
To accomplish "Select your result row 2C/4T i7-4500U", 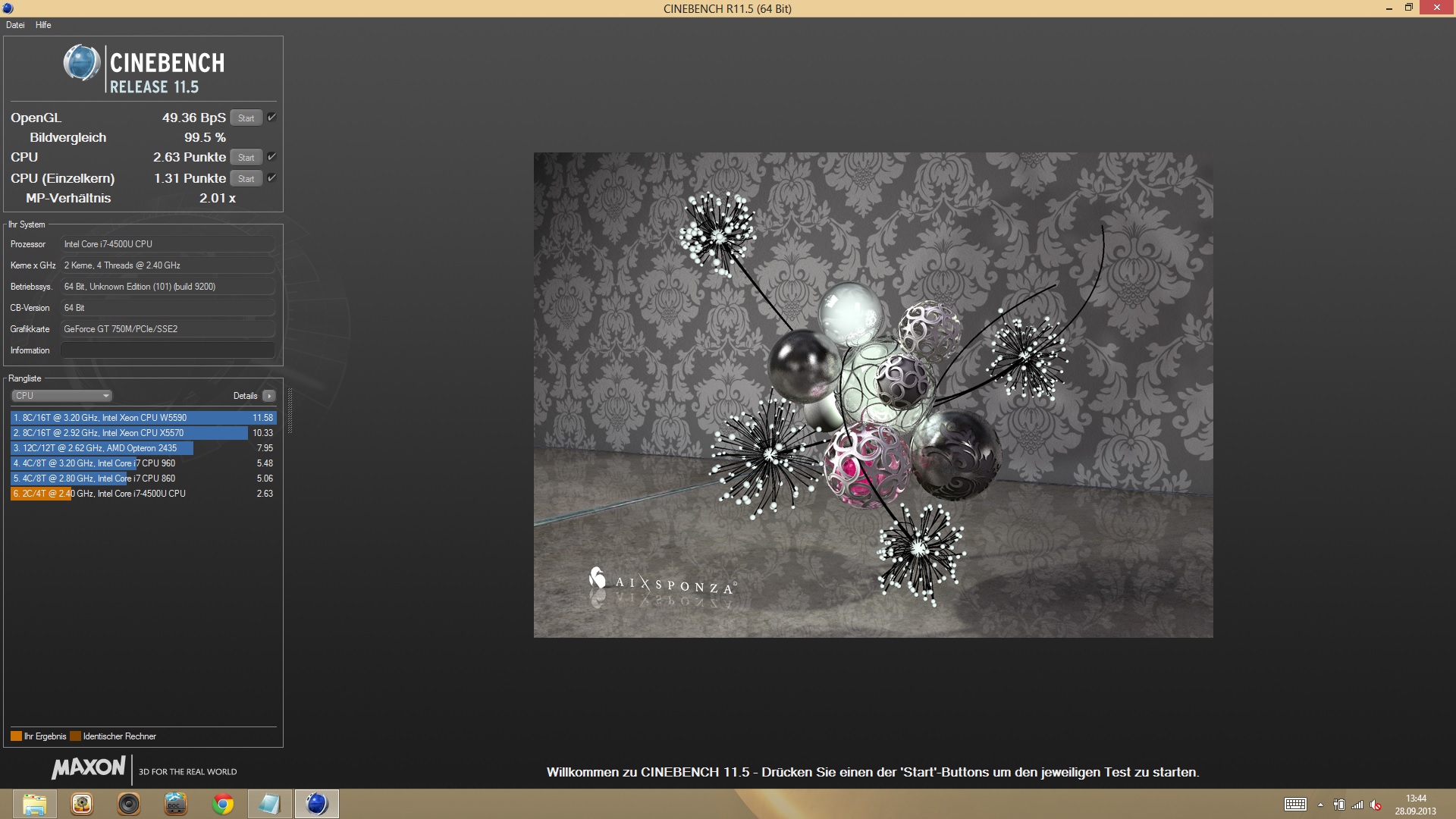I will click(143, 494).
